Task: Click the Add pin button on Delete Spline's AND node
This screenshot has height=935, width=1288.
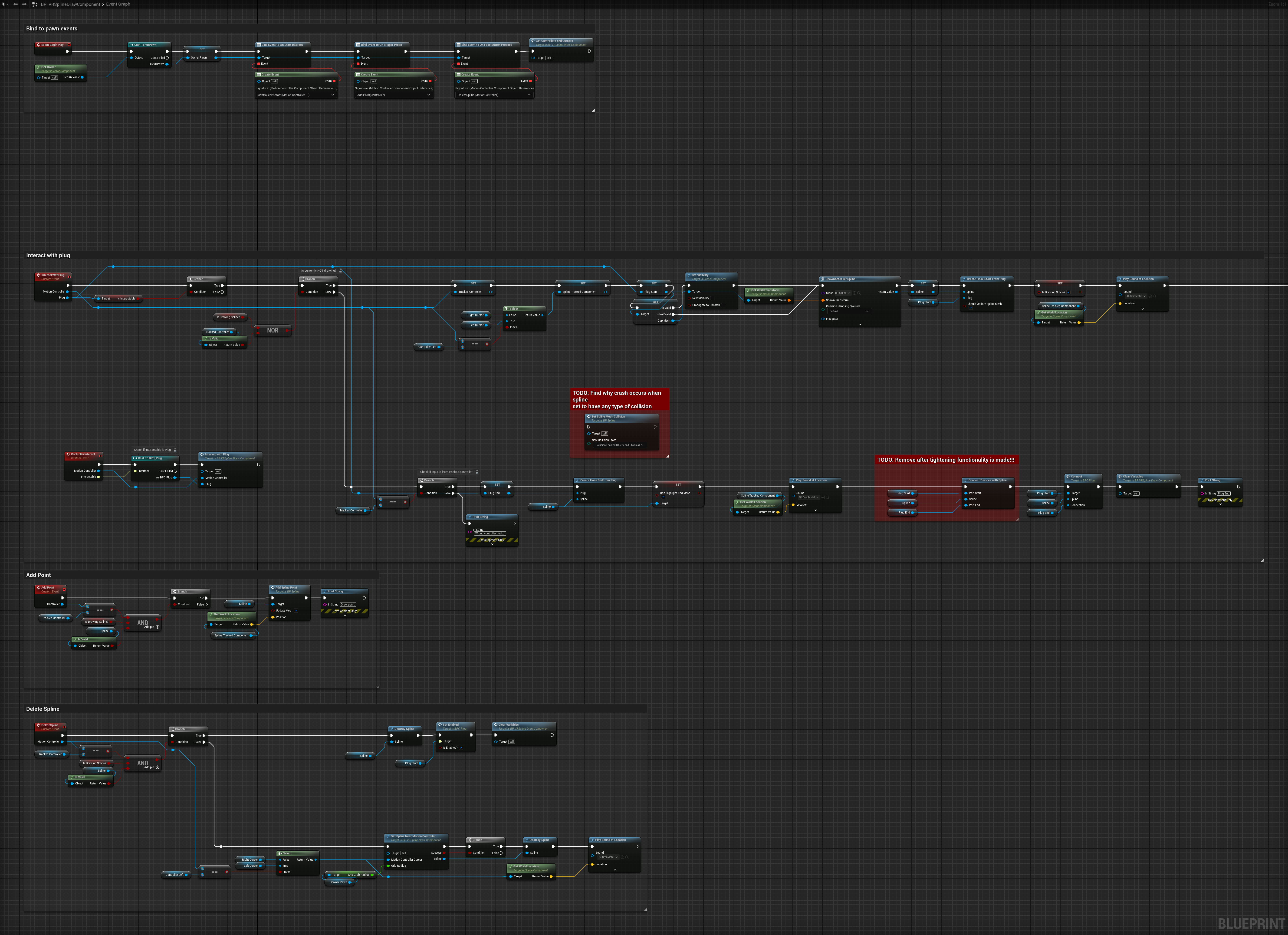Action: (152, 767)
